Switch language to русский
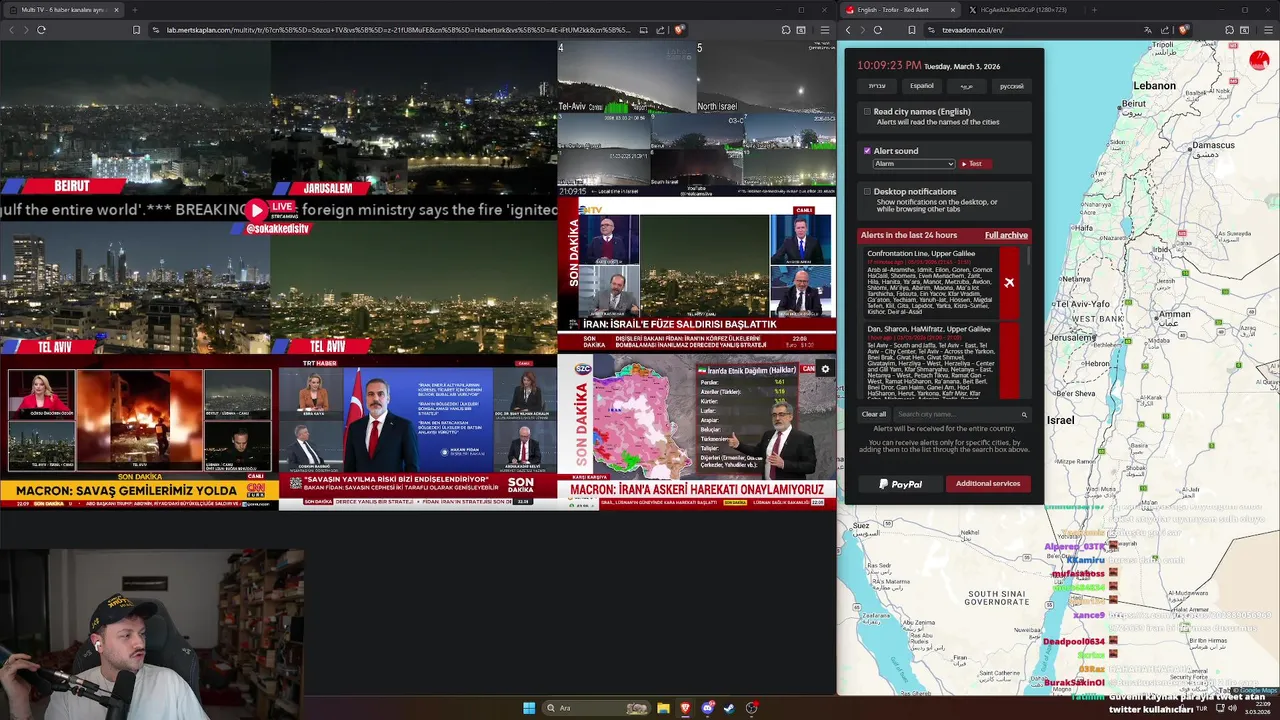Image resolution: width=1280 pixels, height=720 pixels. click(x=1012, y=86)
